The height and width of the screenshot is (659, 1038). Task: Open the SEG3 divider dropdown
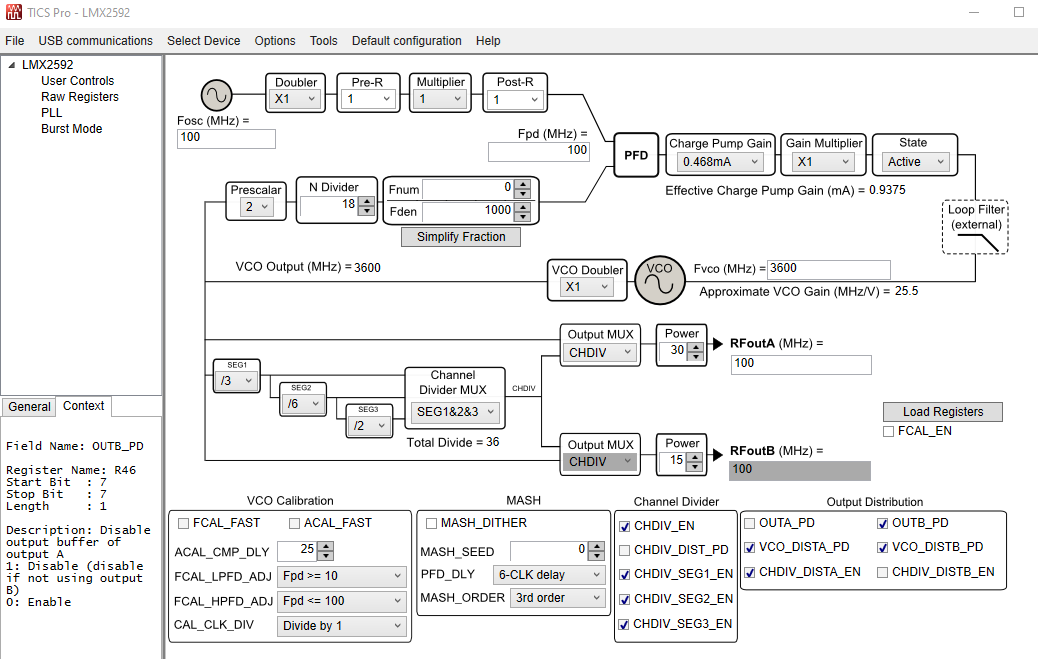(x=370, y=426)
